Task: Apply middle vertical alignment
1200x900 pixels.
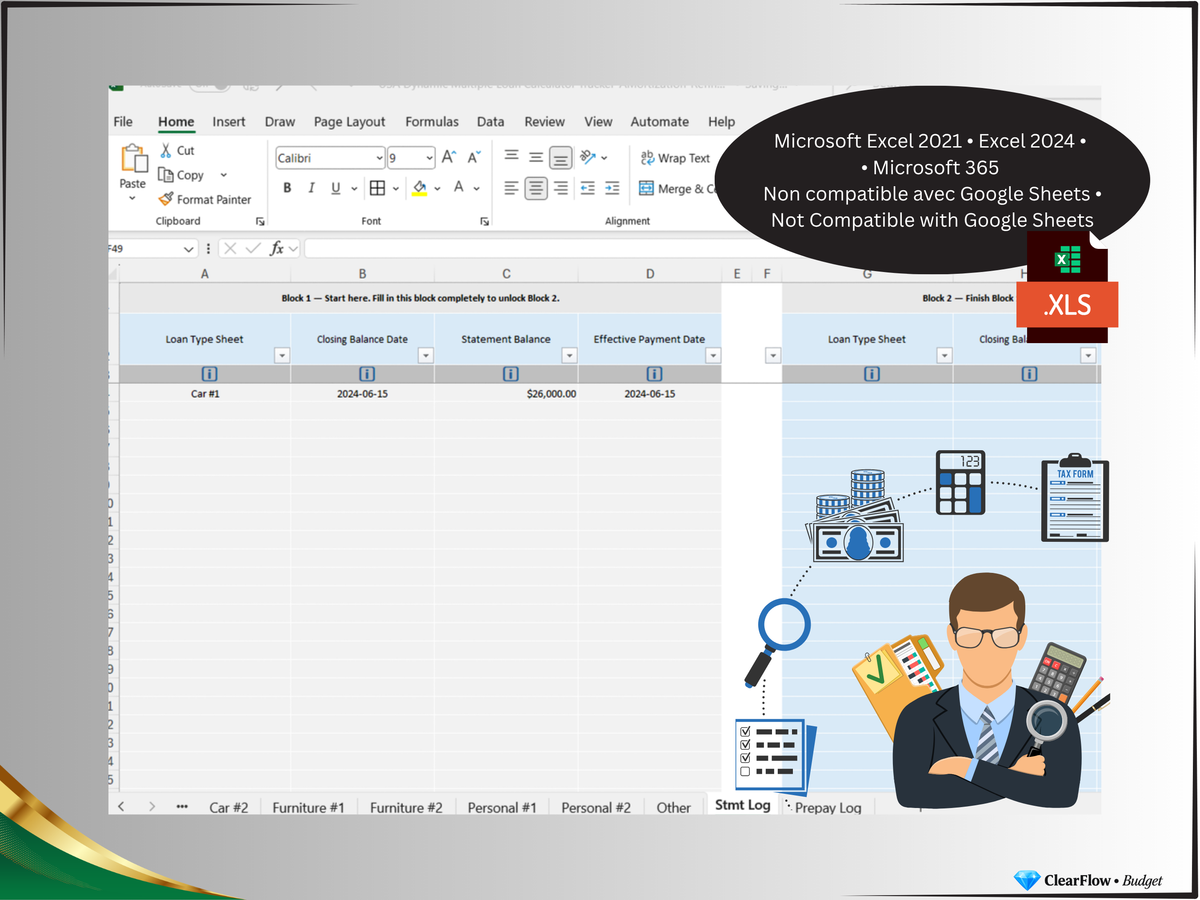Action: [x=536, y=157]
